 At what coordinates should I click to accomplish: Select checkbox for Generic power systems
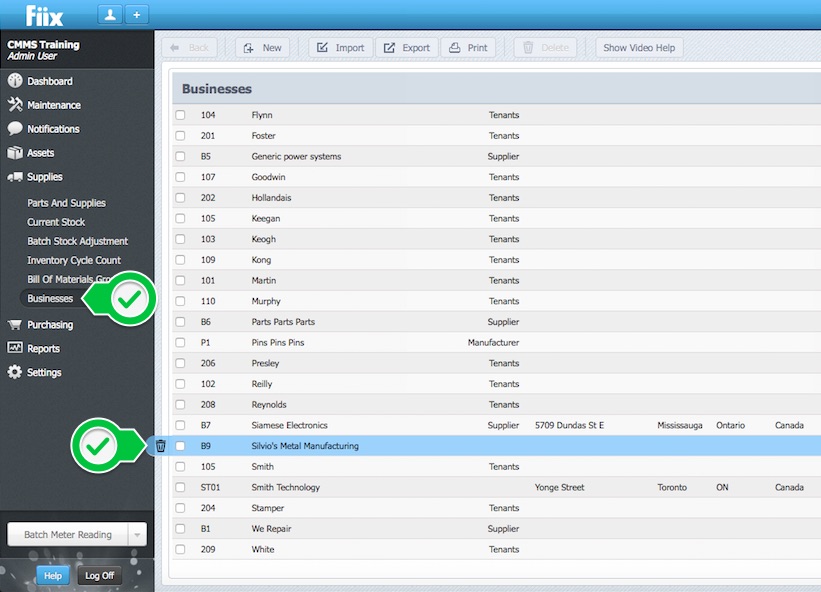pyautogui.click(x=180, y=156)
